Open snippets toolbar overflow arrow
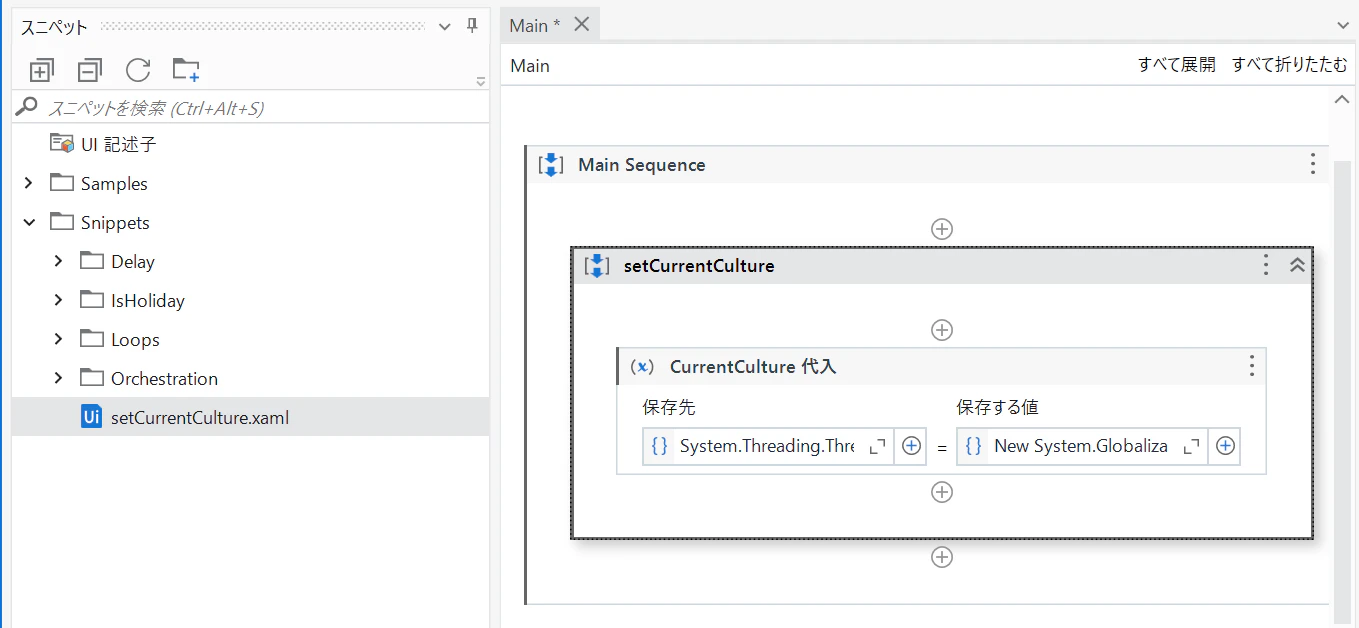 pos(480,81)
